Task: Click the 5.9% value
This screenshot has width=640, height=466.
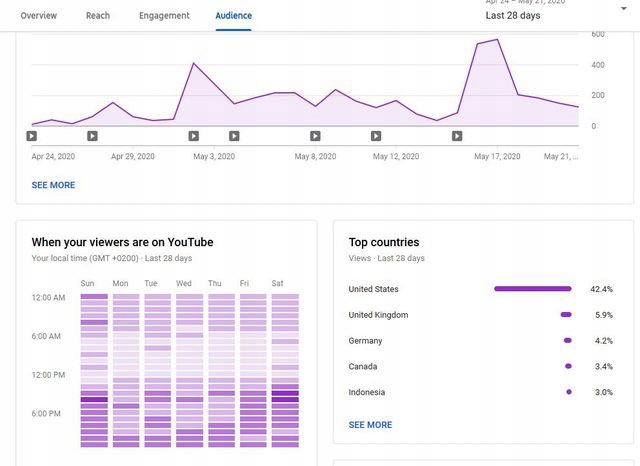Action: [604, 315]
